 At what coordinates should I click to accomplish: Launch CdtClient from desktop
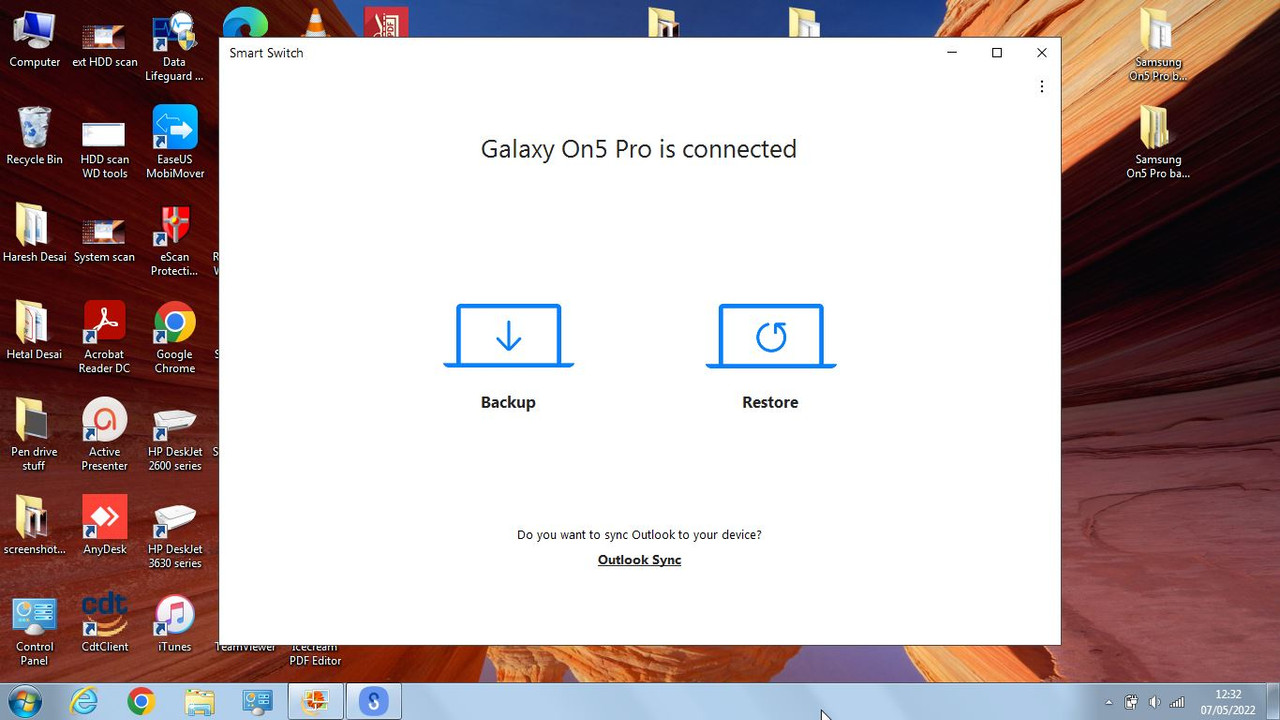(104, 623)
